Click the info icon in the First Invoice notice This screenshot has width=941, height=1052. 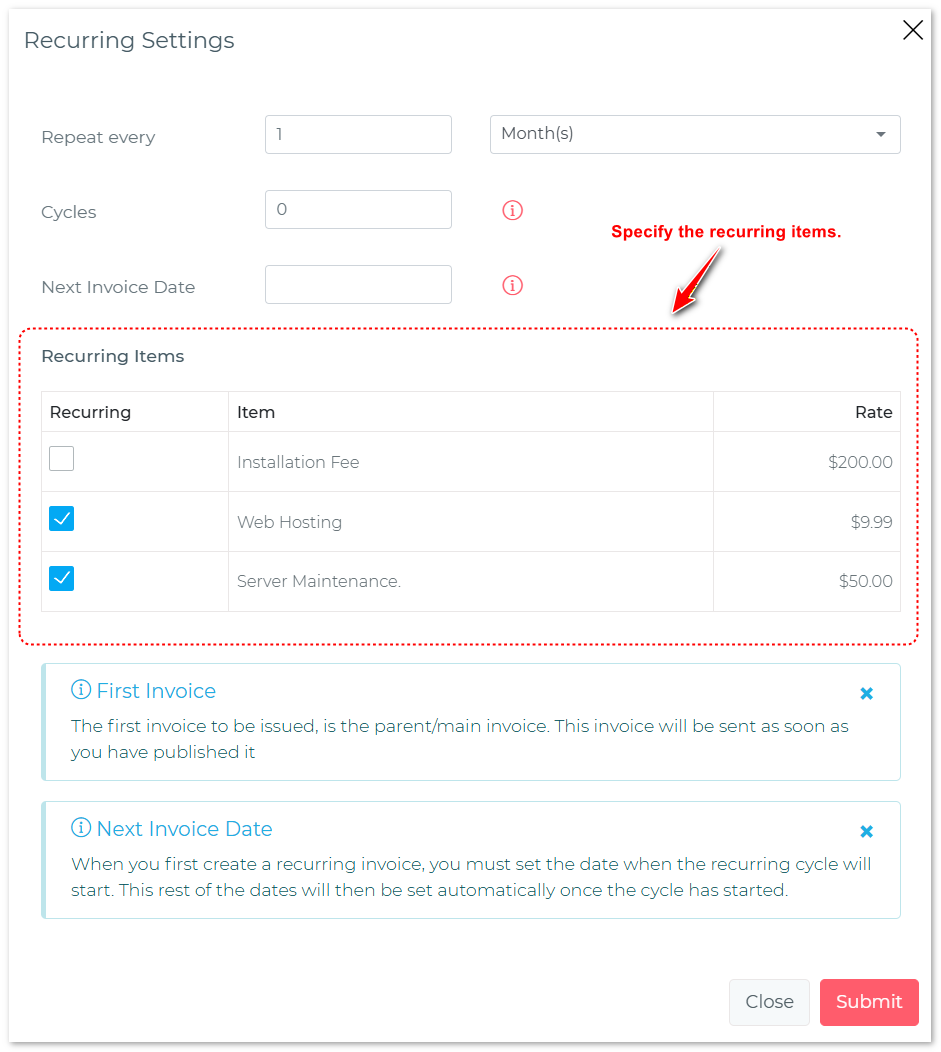pyautogui.click(x=79, y=690)
